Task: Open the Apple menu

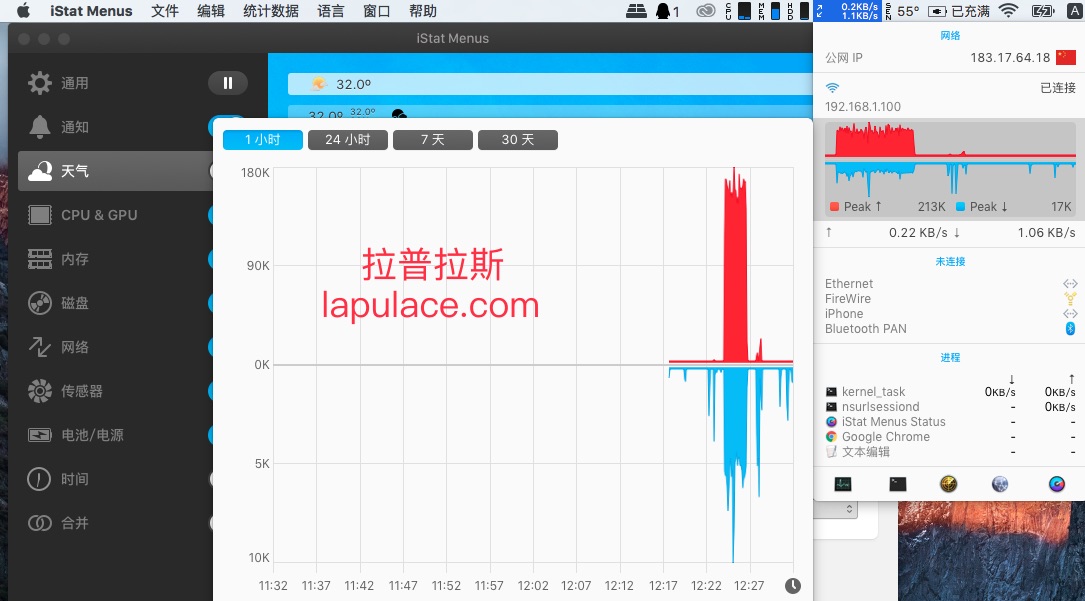Action: pyautogui.click(x=23, y=10)
